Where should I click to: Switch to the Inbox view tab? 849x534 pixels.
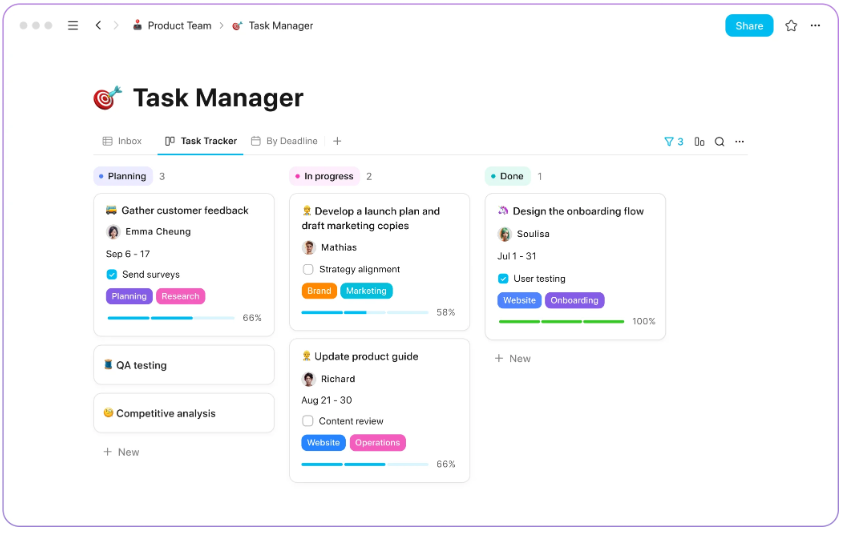(122, 141)
